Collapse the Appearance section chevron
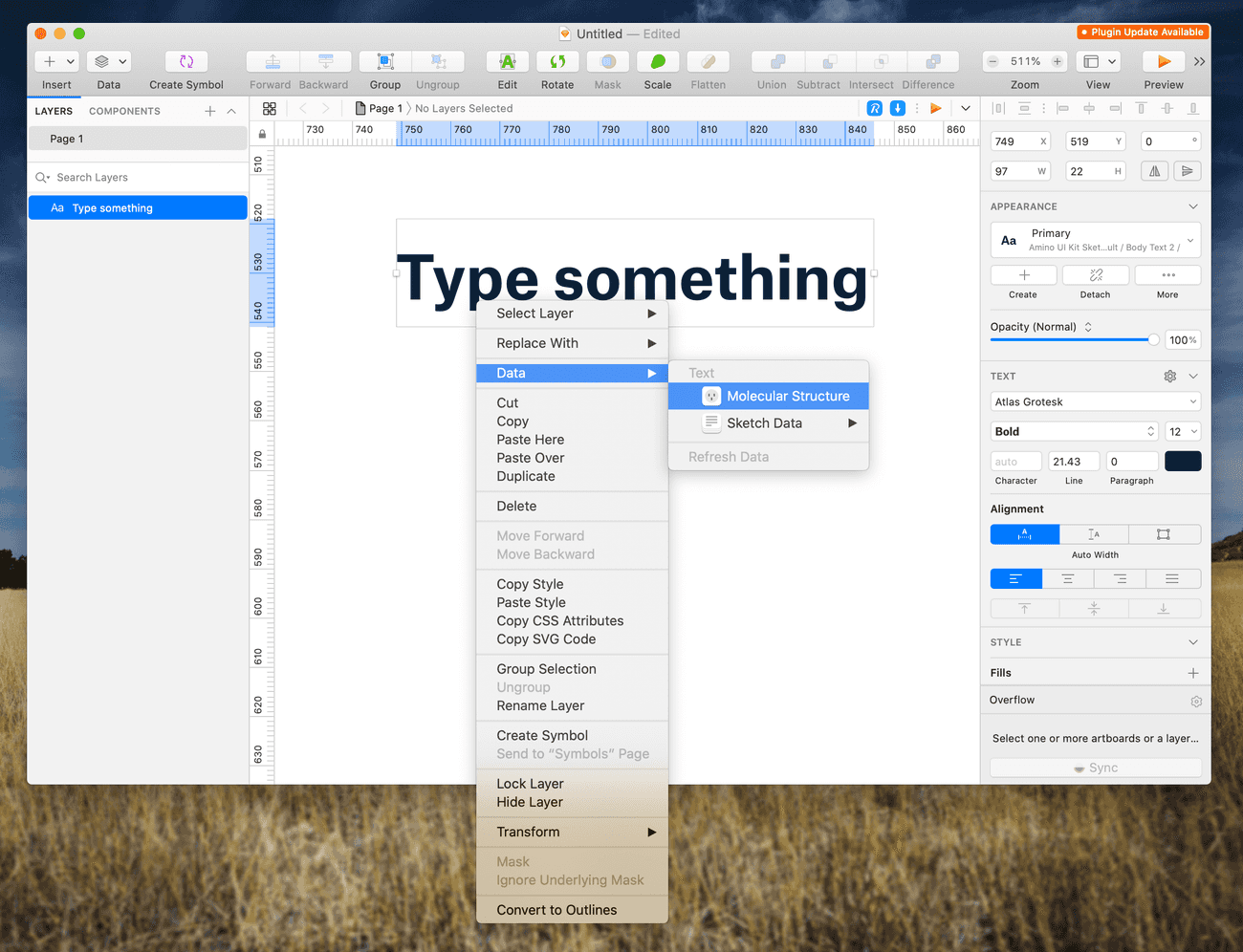Image resolution: width=1243 pixels, height=952 pixels. (x=1193, y=206)
